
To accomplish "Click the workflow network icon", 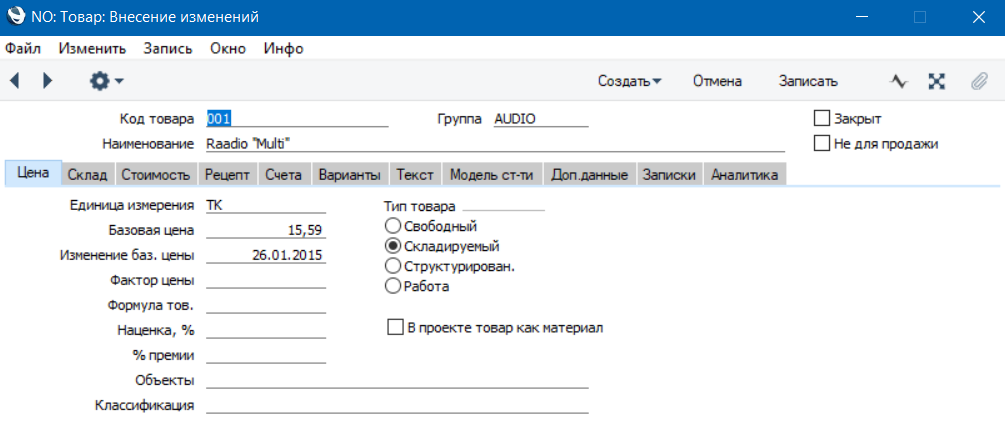I will (937, 81).
